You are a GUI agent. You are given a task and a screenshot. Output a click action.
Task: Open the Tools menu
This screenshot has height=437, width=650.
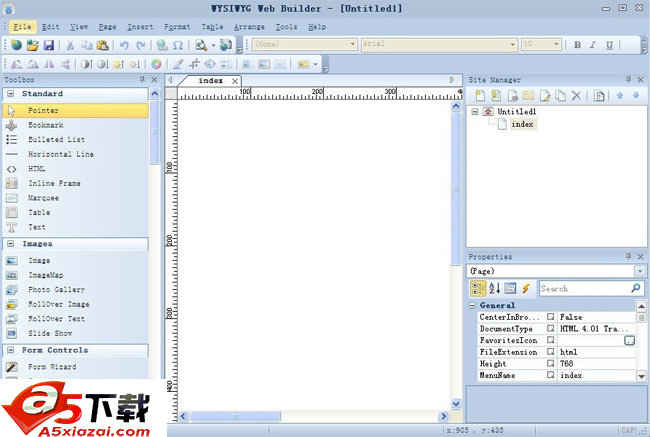point(286,27)
